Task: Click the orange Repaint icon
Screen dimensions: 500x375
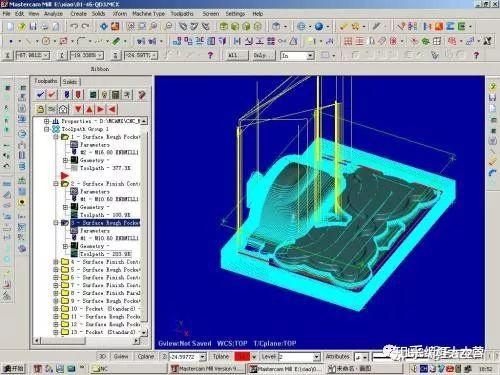Action: (115, 26)
